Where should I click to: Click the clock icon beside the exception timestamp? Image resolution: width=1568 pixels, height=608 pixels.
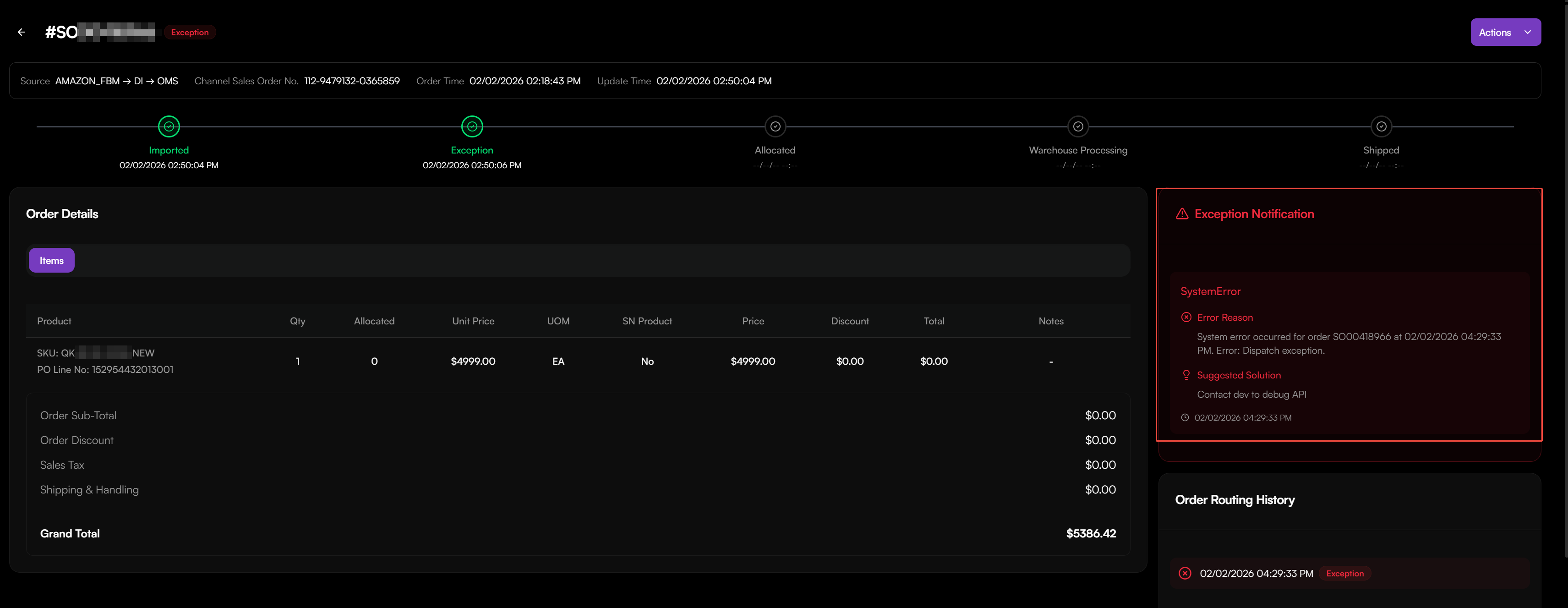(x=1185, y=417)
